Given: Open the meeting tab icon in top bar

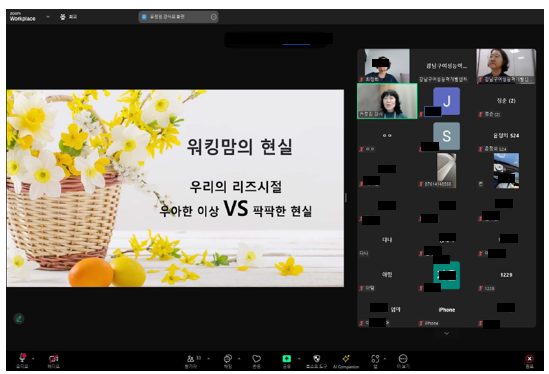Looking at the screenshot, I should pos(63,16).
